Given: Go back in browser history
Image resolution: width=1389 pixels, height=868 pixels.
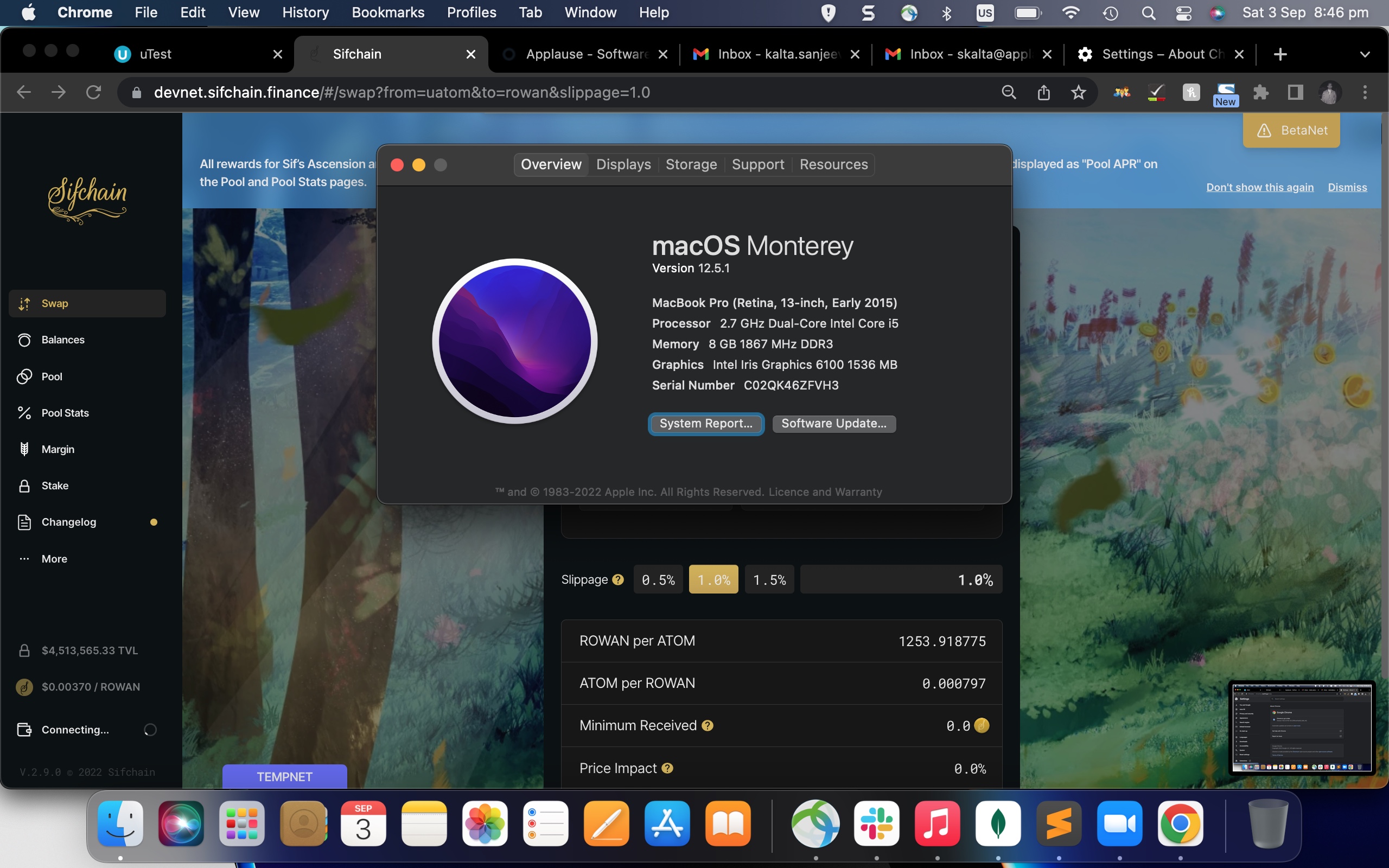Looking at the screenshot, I should [x=23, y=92].
